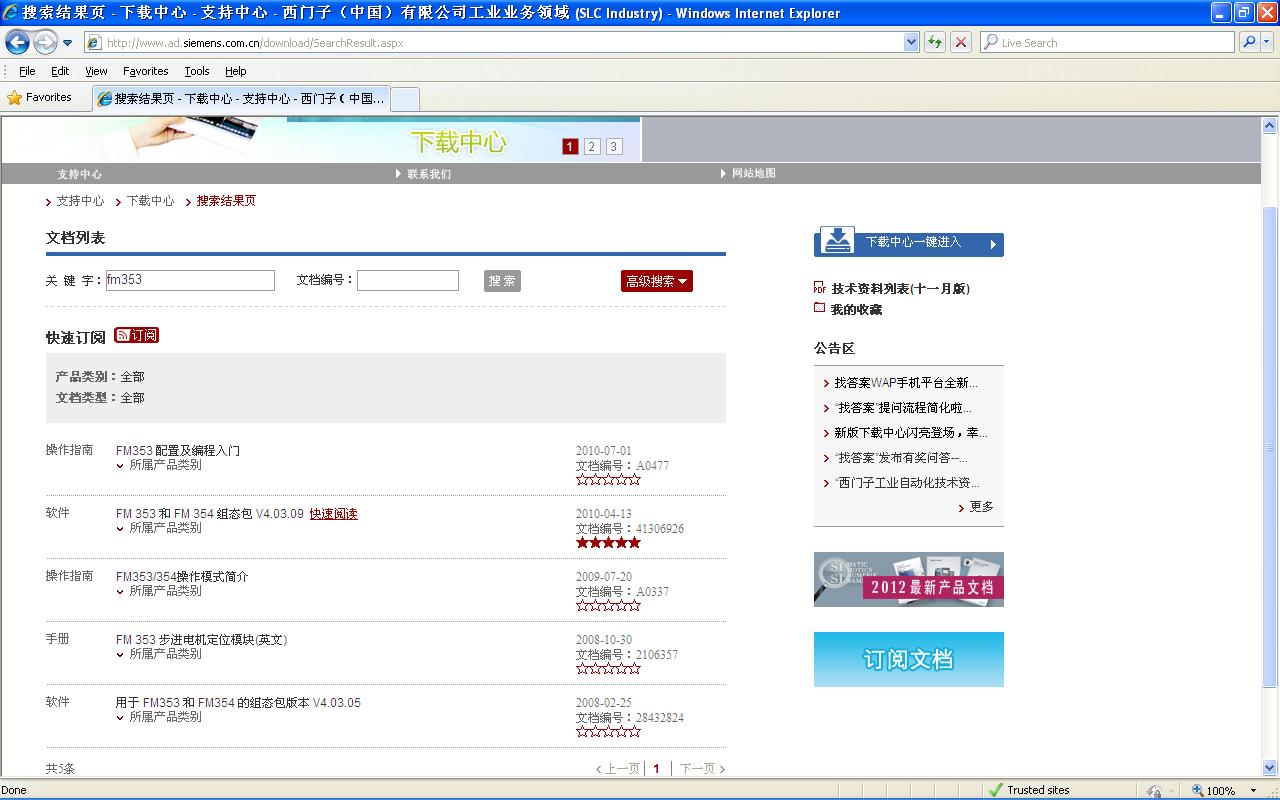This screenshot has width=1280, height=800.
Task: Click the 下载中心一键进入 download icon banner
Action: (909, 243)
